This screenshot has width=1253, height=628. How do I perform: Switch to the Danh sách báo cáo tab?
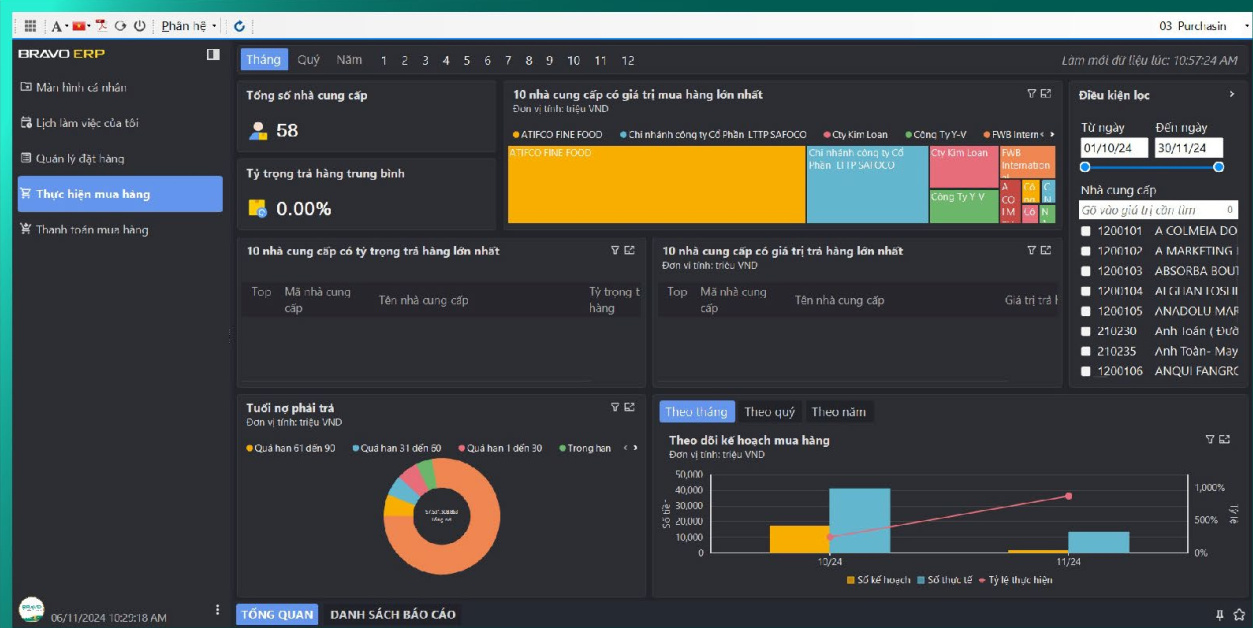click(392, 614)
